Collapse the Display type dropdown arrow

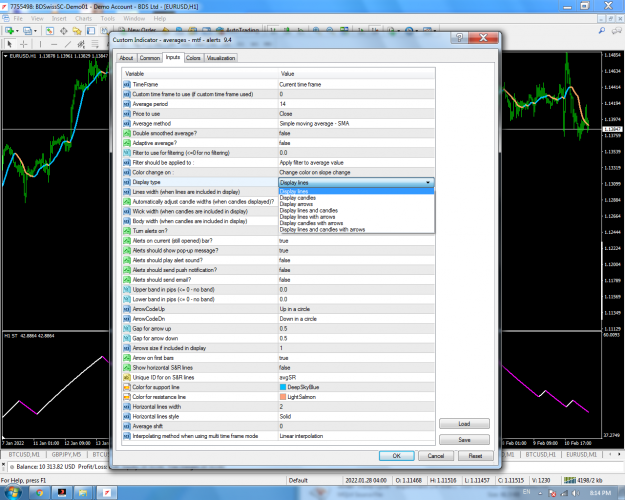tap(428, 182)
